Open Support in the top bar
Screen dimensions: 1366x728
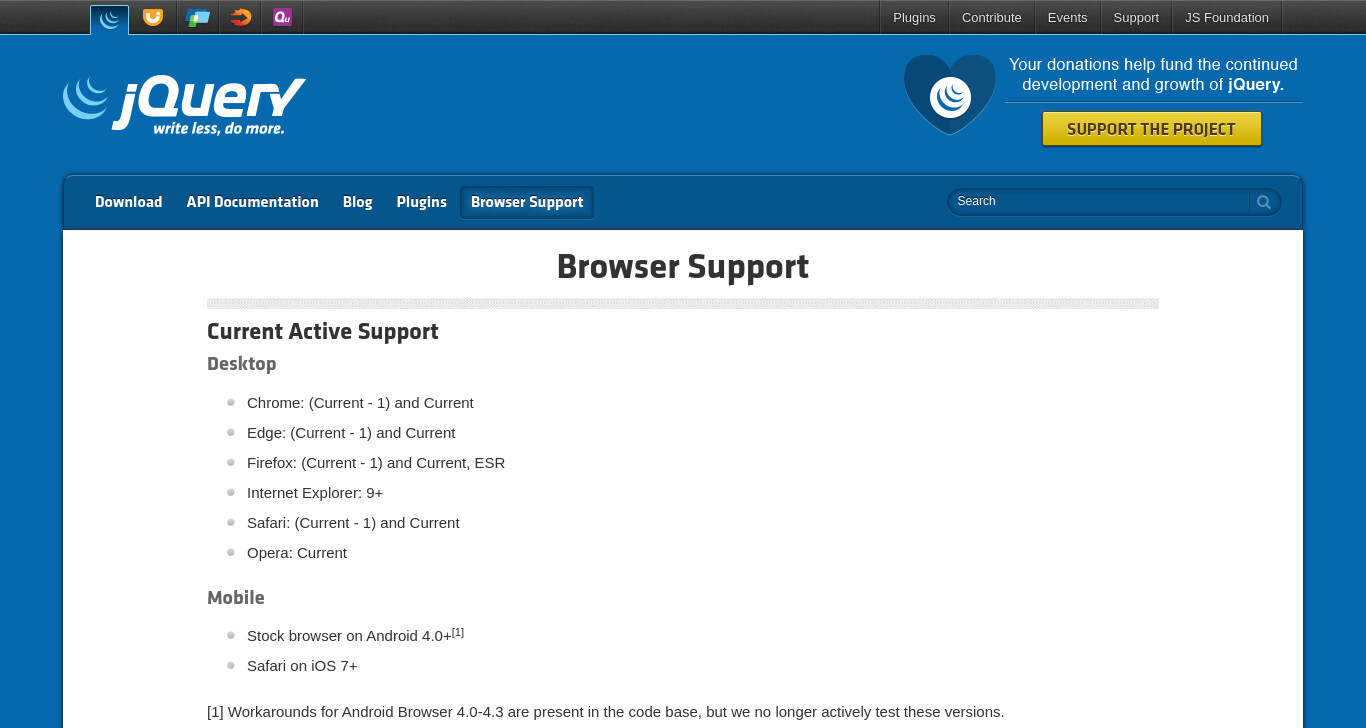[x=1136, y=17]
